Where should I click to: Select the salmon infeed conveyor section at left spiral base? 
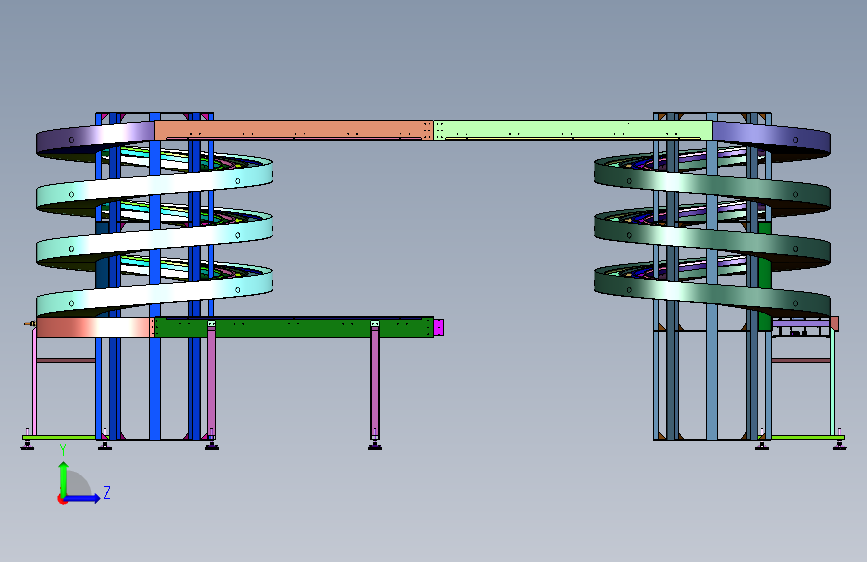click(94, 327)
